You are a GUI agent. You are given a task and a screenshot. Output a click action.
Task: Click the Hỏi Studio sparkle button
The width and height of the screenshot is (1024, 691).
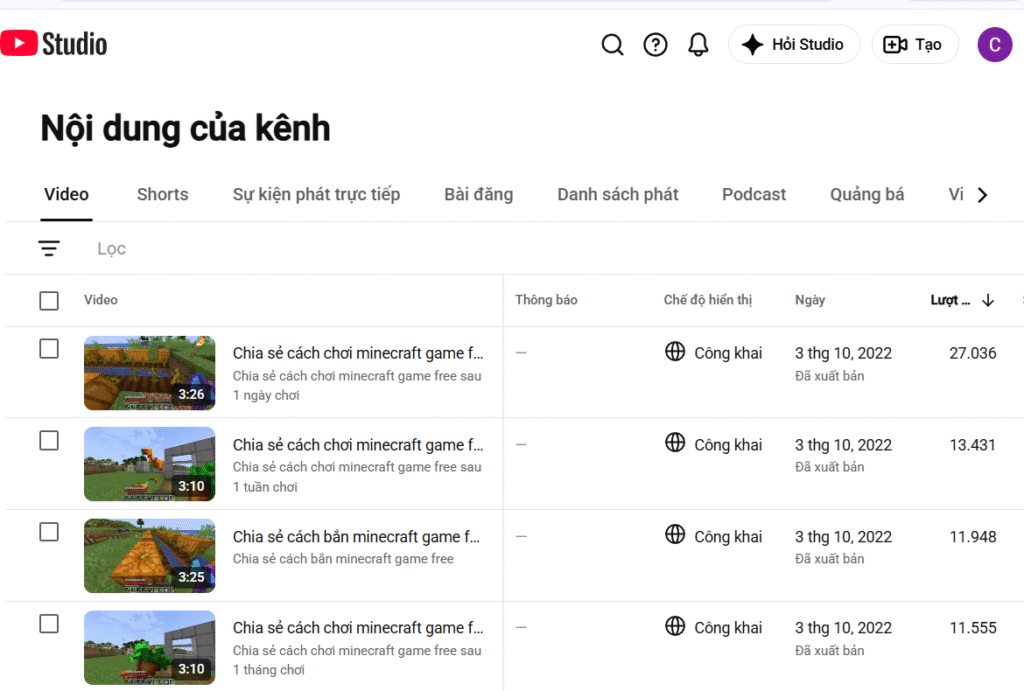tap(793, 44)
